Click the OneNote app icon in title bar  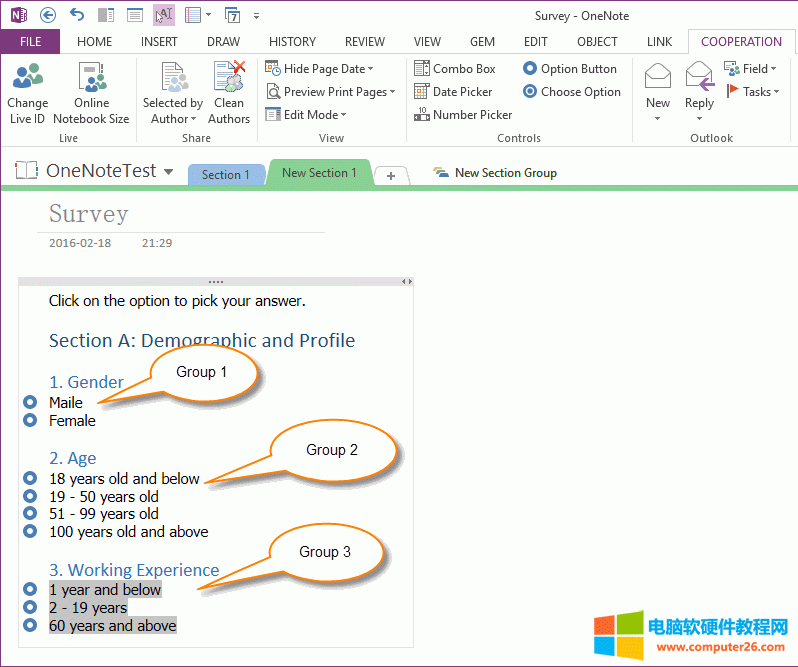(19, 15)
